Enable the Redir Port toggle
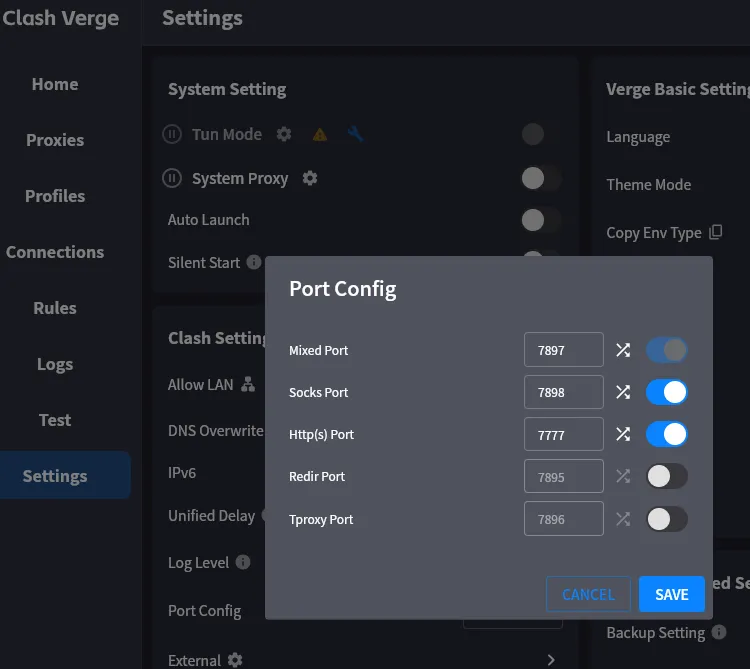750x669 pixels. pyautogui.click(x=667, y=476)
